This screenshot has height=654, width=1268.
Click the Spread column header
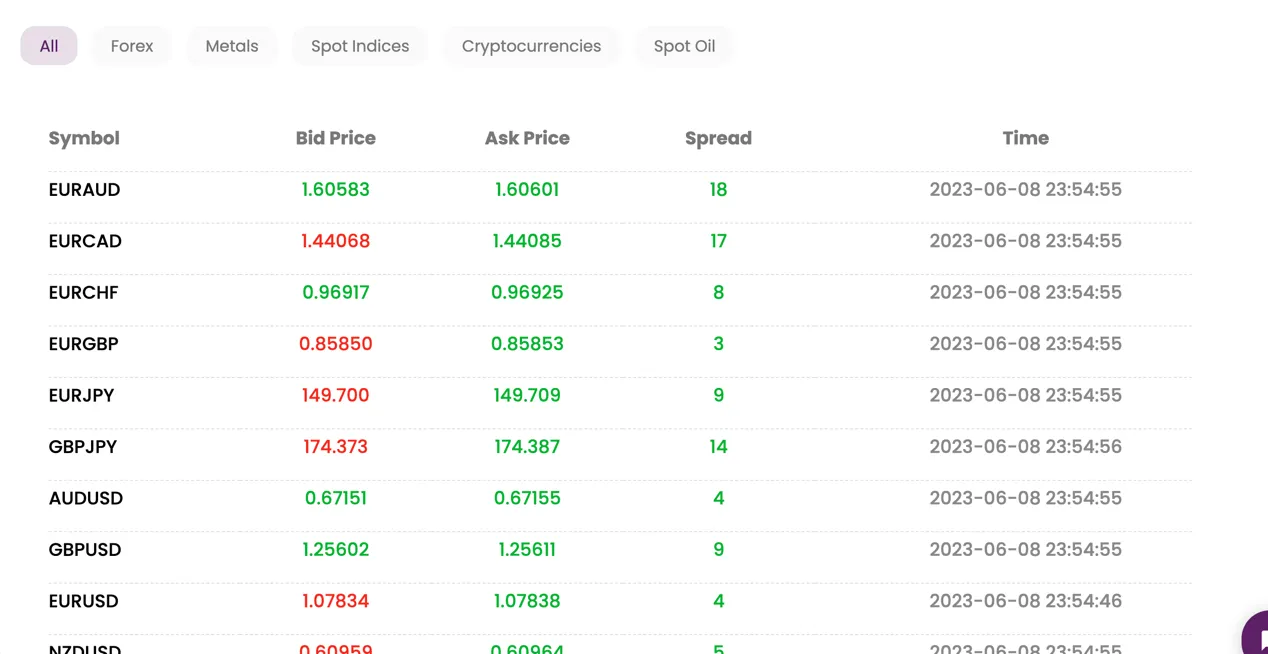click(x=718, y=138)
